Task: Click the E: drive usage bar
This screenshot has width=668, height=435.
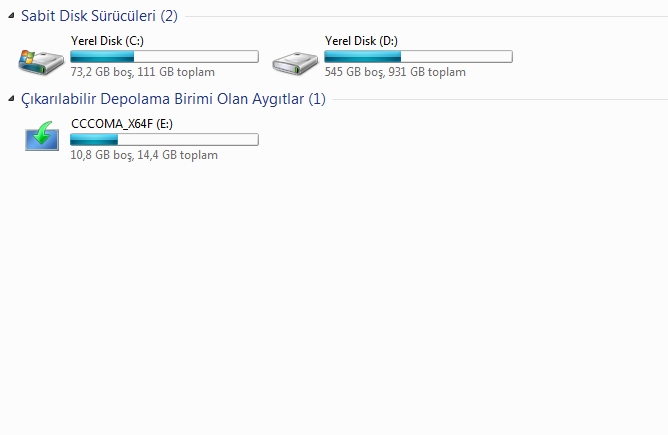Action: pyautogui.click(x=164, y=140)
